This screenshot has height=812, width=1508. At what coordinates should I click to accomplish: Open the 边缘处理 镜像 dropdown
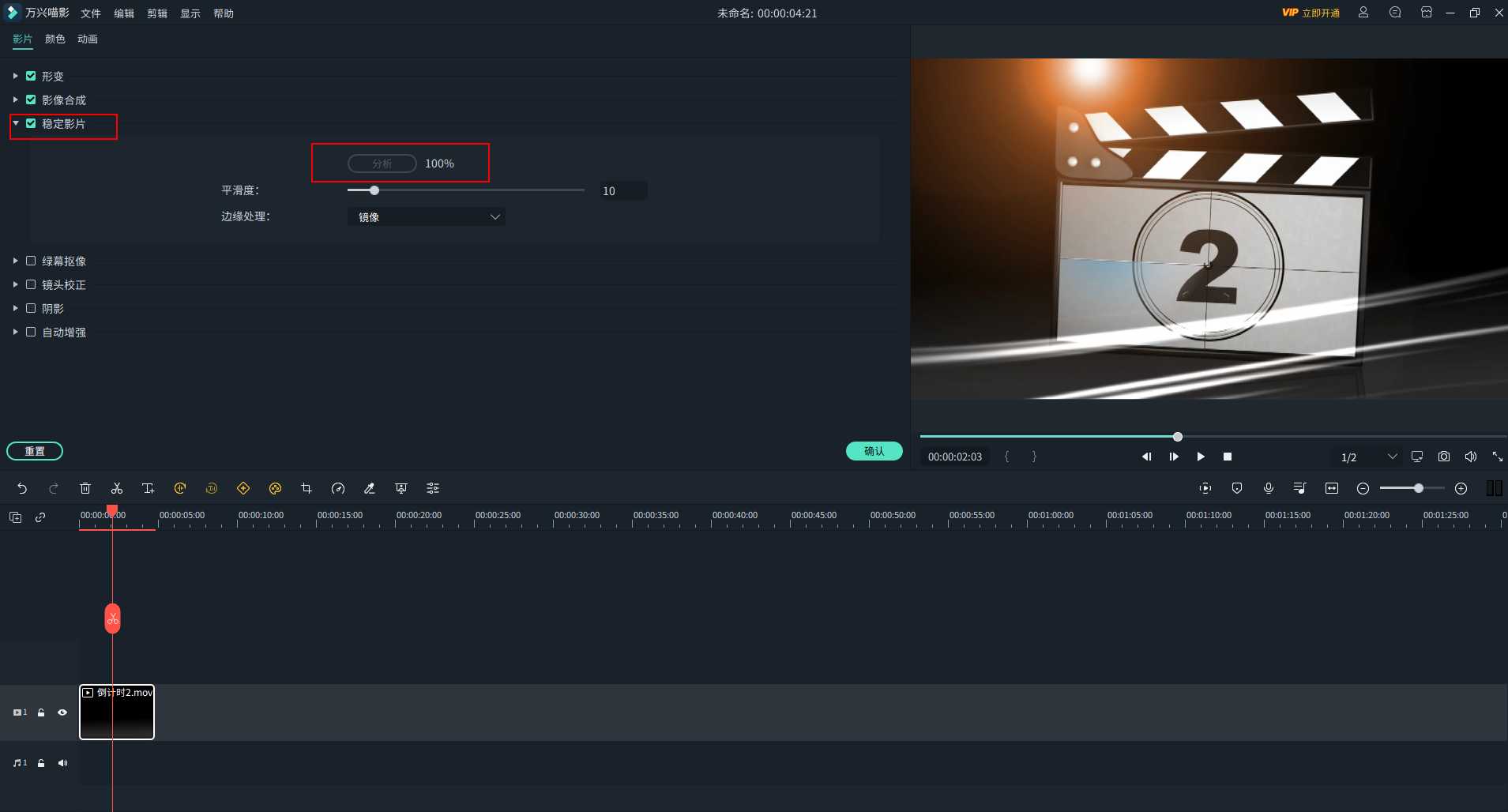427,216
